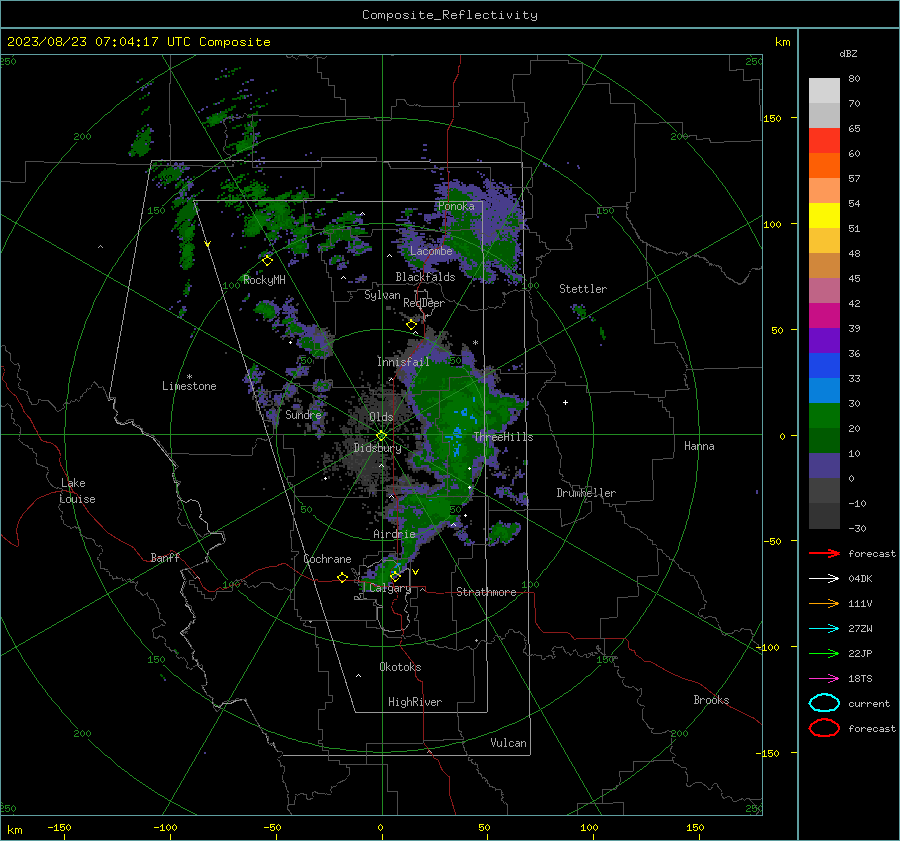Select the yellow 54 dBZ swatch
Viewport: 900px width, 841px height.
(824, 215)
